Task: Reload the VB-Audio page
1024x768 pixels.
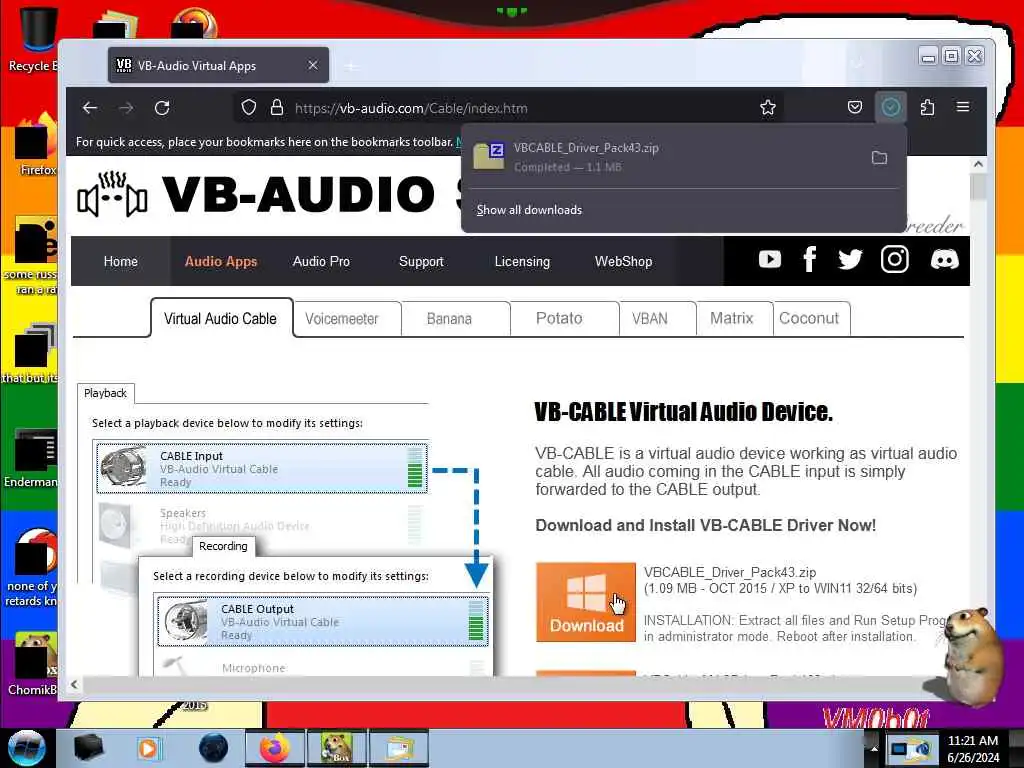Action: [162, 108]
